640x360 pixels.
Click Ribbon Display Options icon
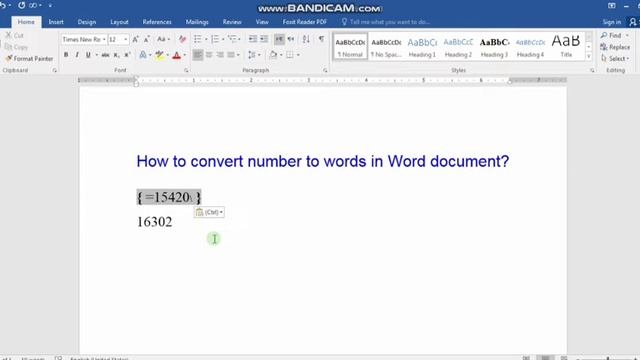pyautogui.click(x=611, y=6)
